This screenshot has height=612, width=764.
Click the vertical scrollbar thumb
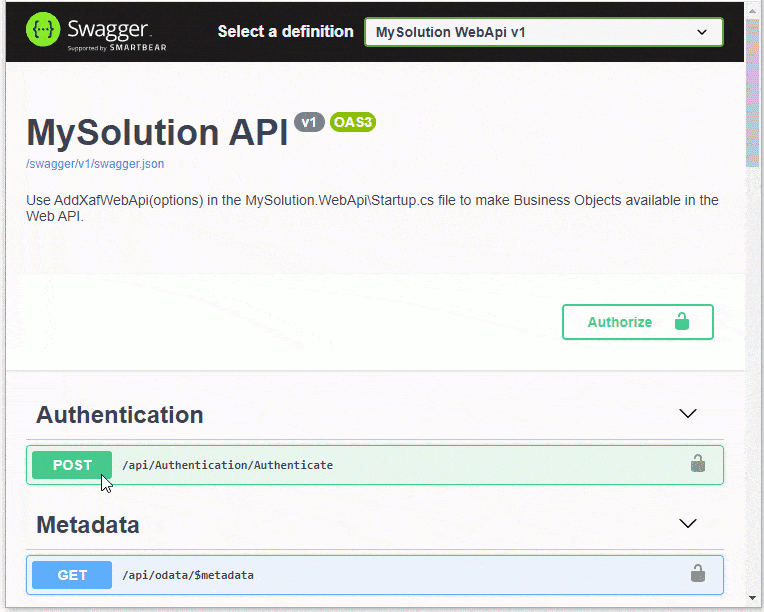tap(753, 93)
